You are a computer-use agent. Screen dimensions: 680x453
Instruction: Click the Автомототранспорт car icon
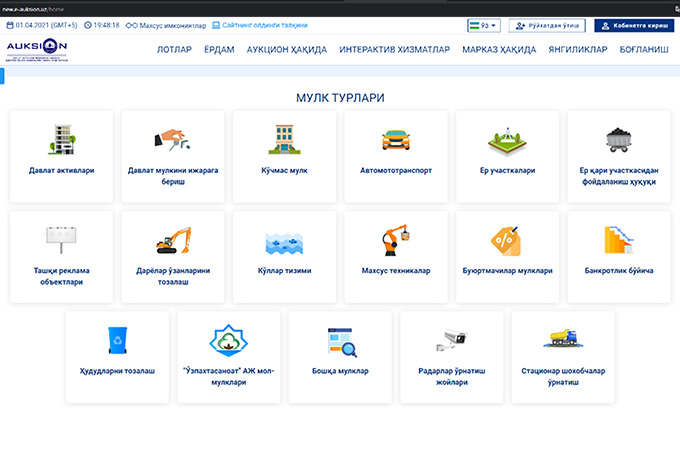(x=396, y=139)
